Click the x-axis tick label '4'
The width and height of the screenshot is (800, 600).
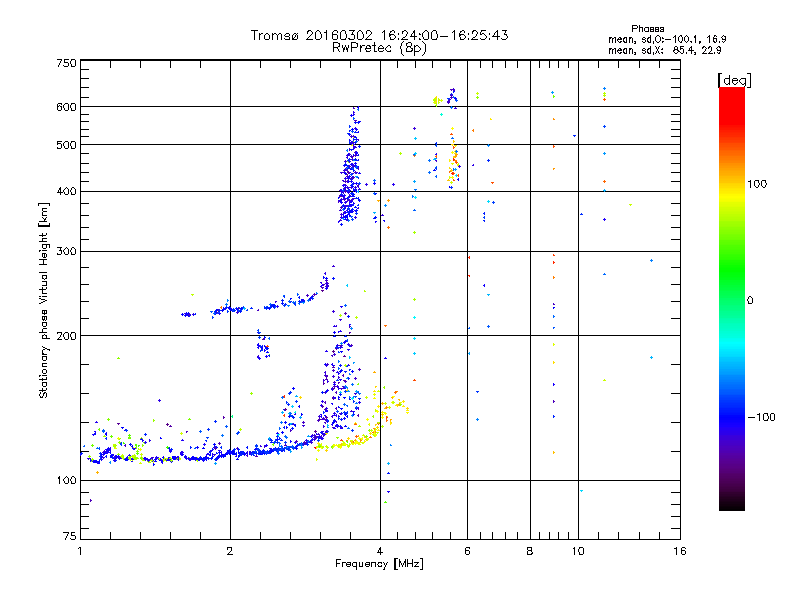click(x=380, y=551)
